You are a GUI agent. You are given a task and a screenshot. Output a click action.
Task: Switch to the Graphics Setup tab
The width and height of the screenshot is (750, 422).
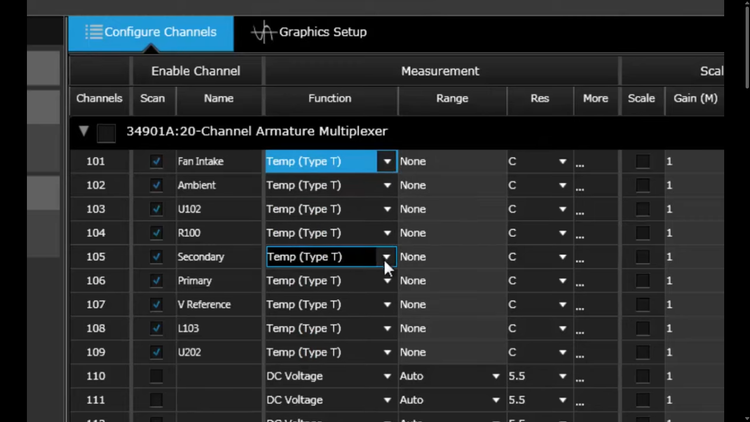[310, 32]
